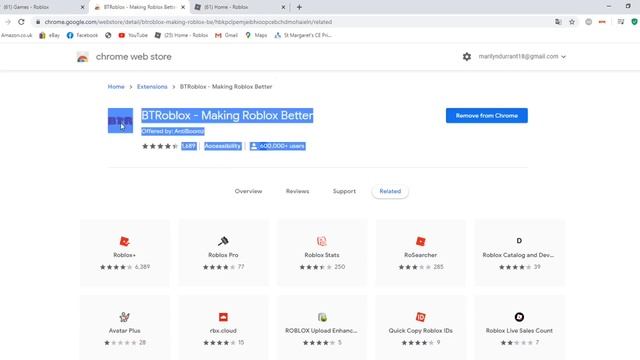The height and width of the screenshot is (360, 640).
Task: Open the Gmail bookmark
Action: (x=226, y=36)
